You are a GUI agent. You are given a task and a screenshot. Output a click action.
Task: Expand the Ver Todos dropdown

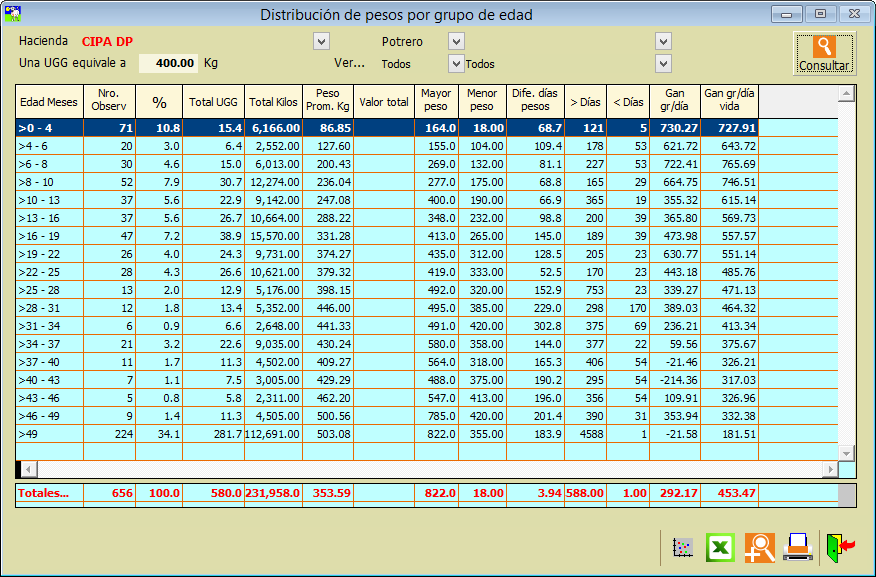(456, 64)
